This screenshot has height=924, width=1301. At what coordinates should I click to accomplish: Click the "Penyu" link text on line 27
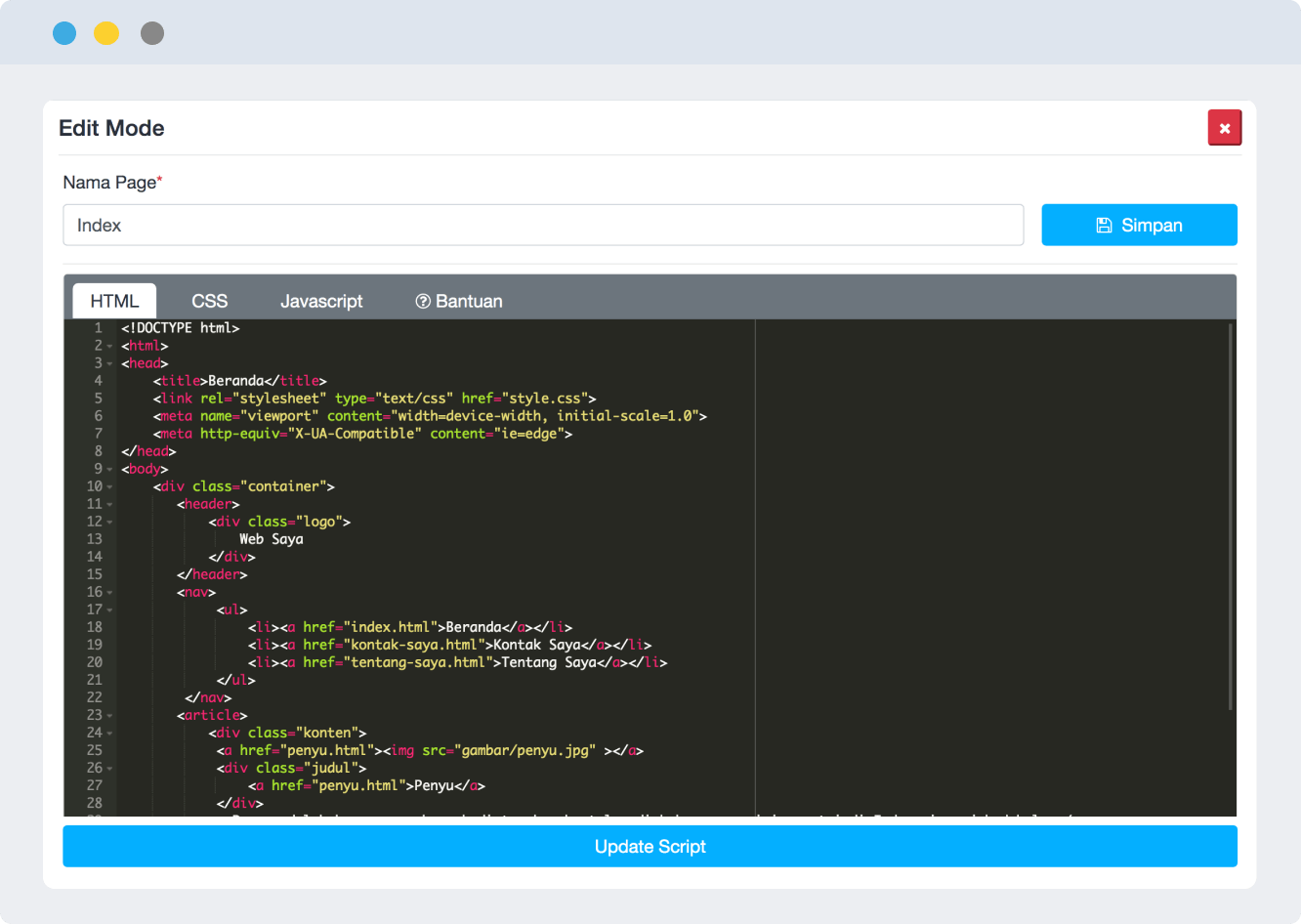[x=434, y=785]
